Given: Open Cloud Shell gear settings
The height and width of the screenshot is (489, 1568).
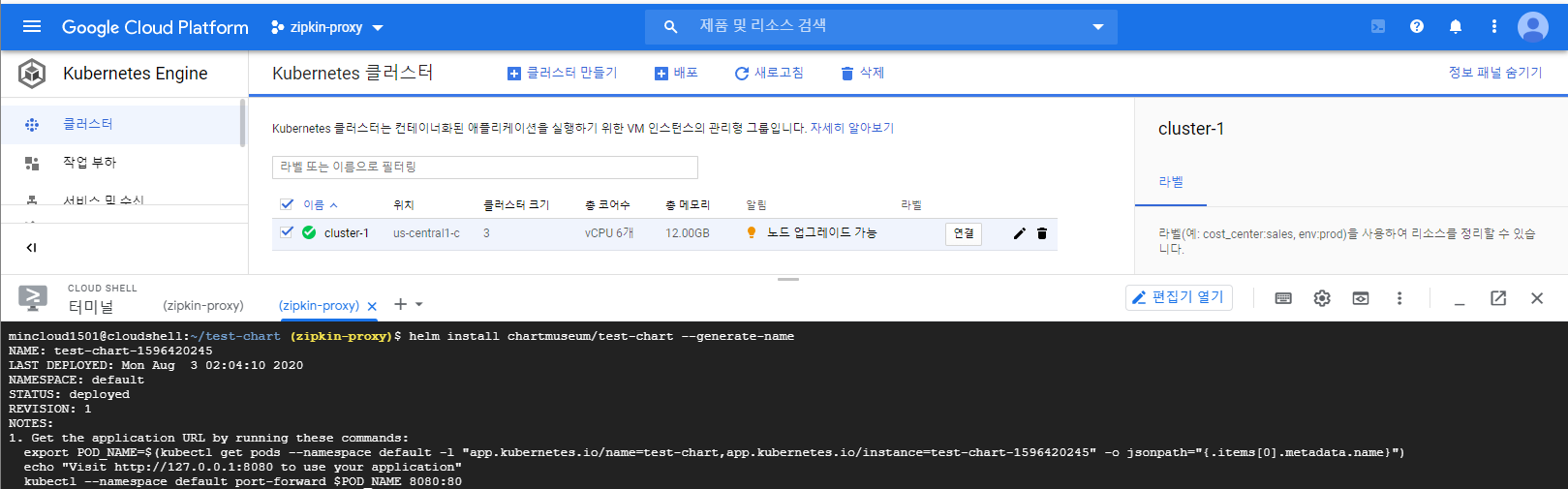Looking at the screenshot, I should (x=1322, y=298).
